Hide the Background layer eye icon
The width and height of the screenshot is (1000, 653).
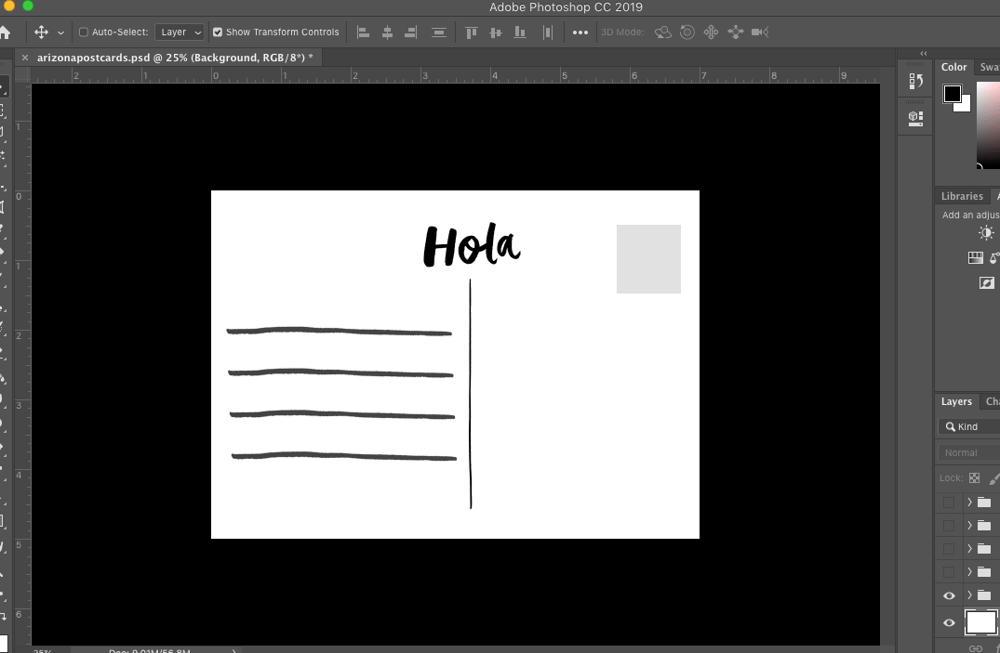coord(949,623)
